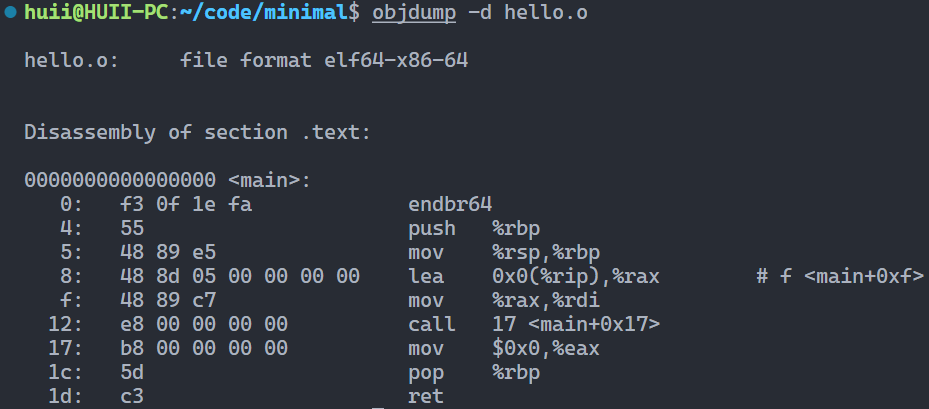Click the ret instruction
The width and height of the screenshot is (929, 409).
pyautogui.click(x=426, y=396)
